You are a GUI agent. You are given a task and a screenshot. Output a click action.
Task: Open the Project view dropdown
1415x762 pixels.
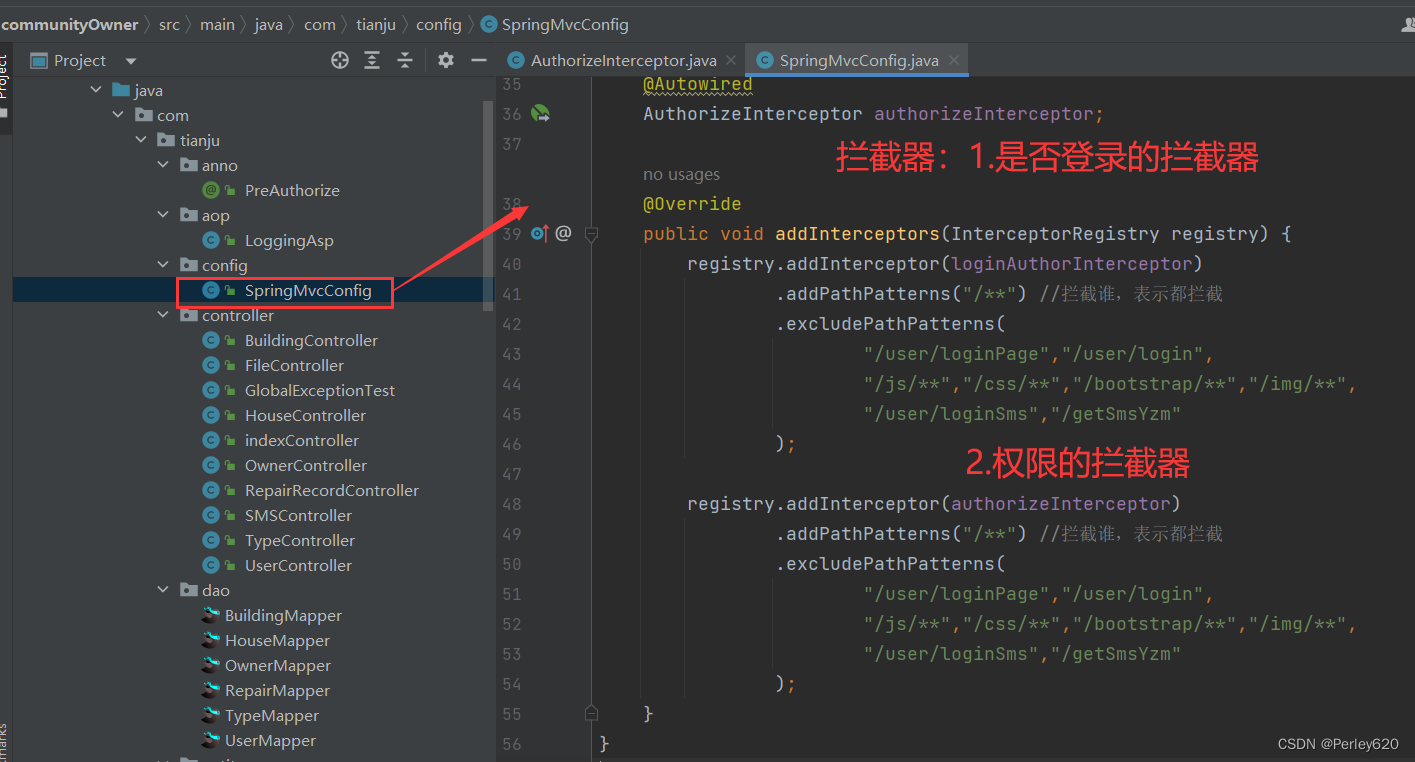(131, 61)
